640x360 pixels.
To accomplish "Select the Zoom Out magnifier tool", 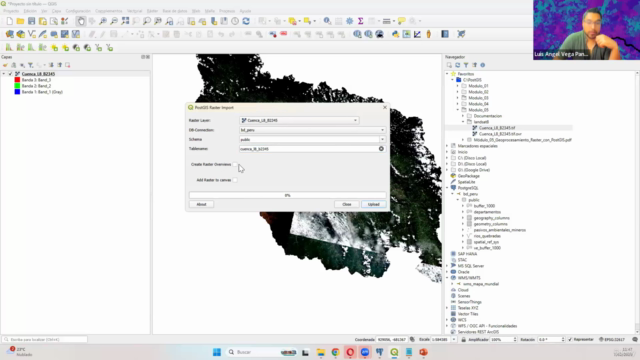I will [x=114, y=21].
